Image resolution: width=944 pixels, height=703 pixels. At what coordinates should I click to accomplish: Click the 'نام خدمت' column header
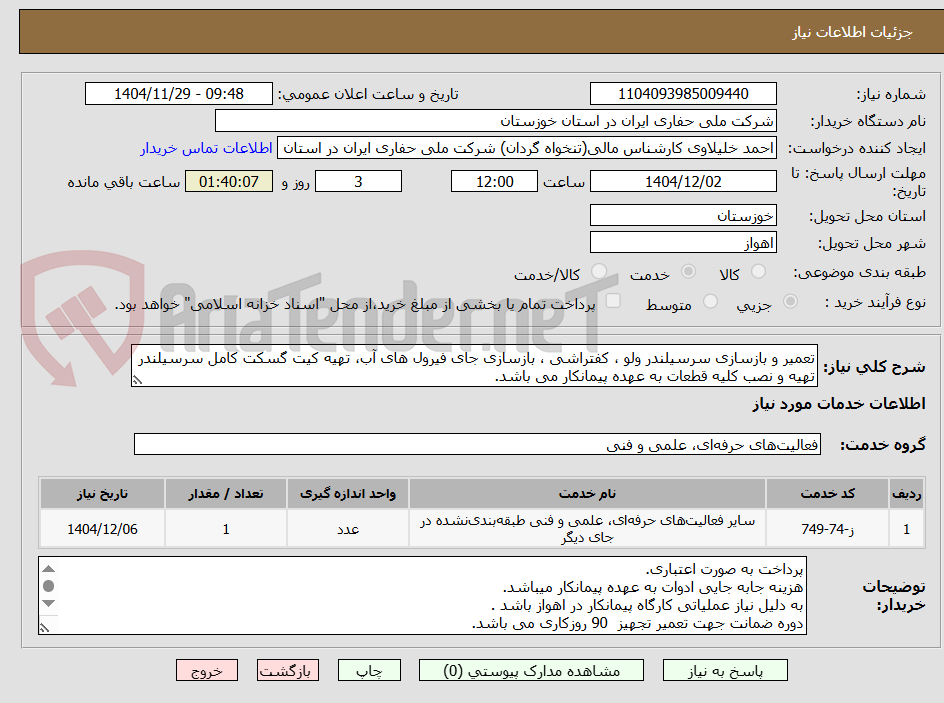pyautogui.click(x=587, y=494)
